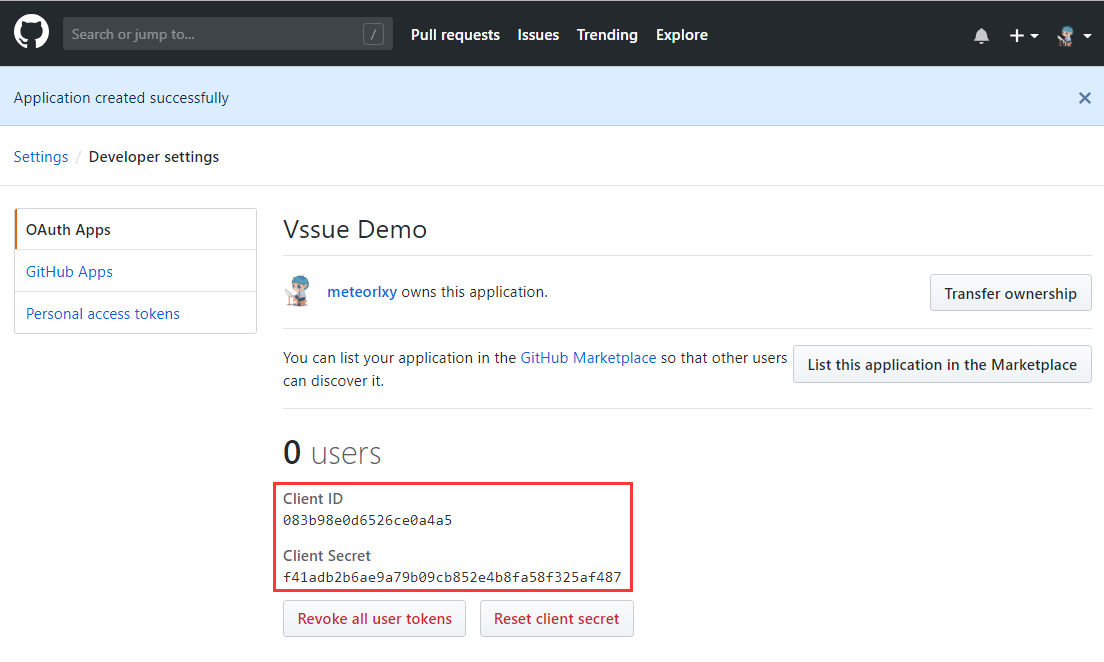The height and width of the screenshot is (662, 1104).
Task: Click the search input field
Action: pyautogui.click(x=200, y=33)
